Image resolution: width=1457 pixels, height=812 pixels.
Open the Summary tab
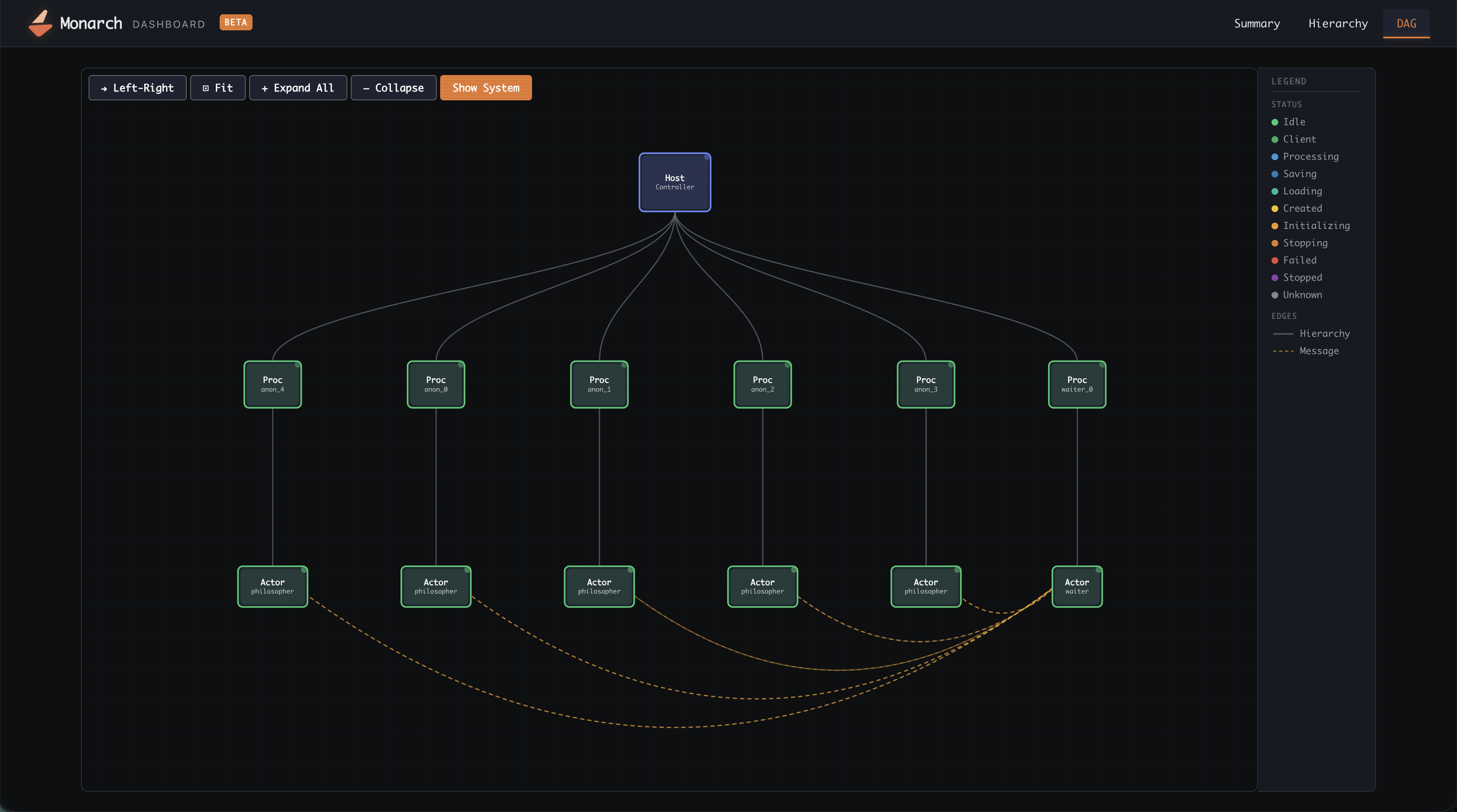[1256, 24]
